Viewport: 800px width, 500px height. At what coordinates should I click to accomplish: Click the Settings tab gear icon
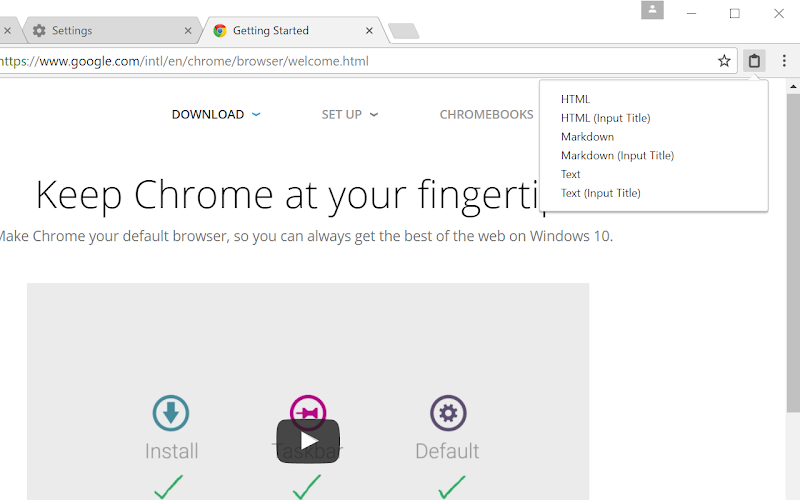click(x=39, y=31)
